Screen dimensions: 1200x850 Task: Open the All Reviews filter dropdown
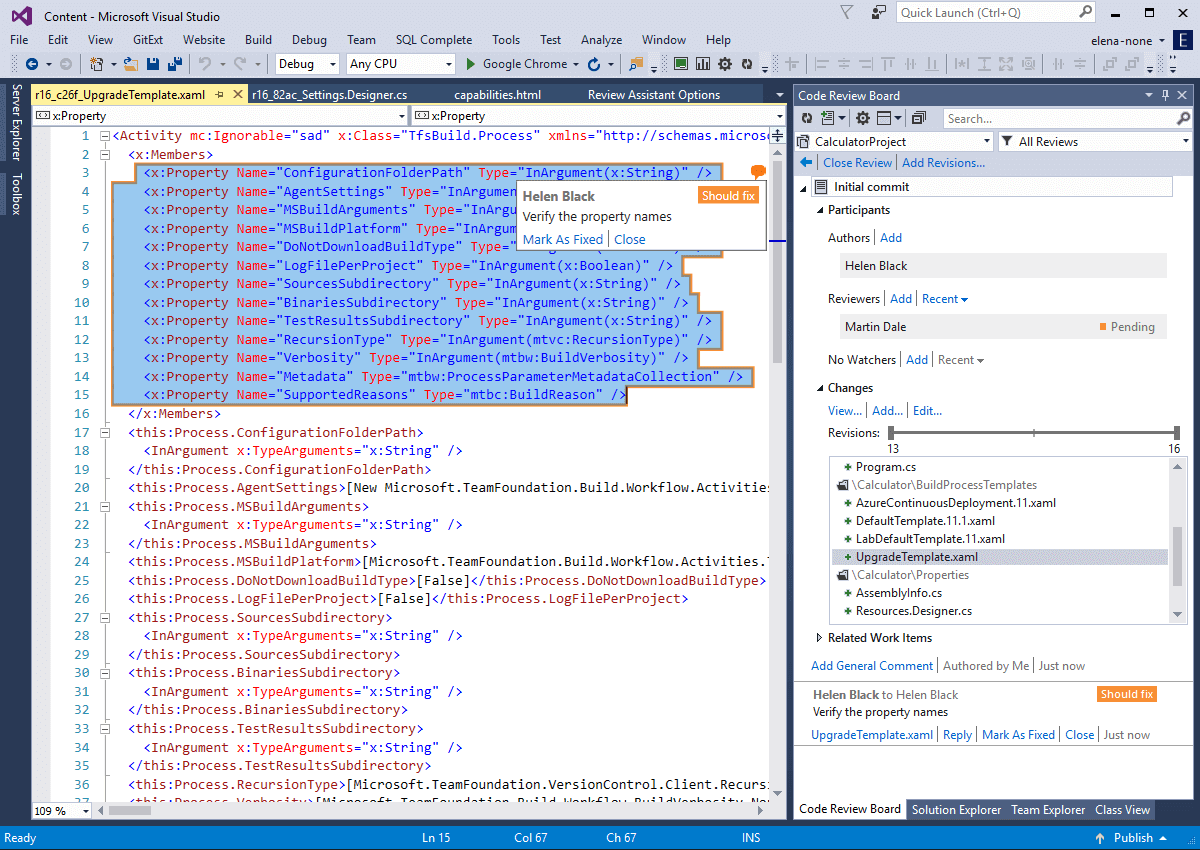(1185, 142)
